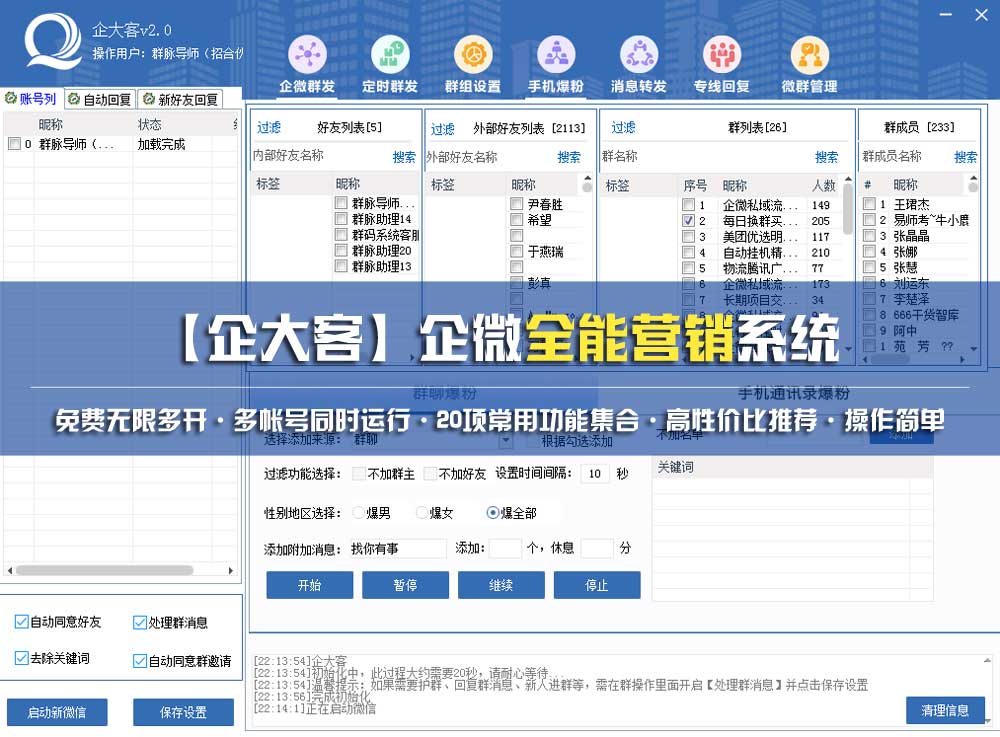Viewport: 1000px width, 737px height.
Task: Click the 清理信息 button
Action: pyautogui.click(x=945, y=710)
